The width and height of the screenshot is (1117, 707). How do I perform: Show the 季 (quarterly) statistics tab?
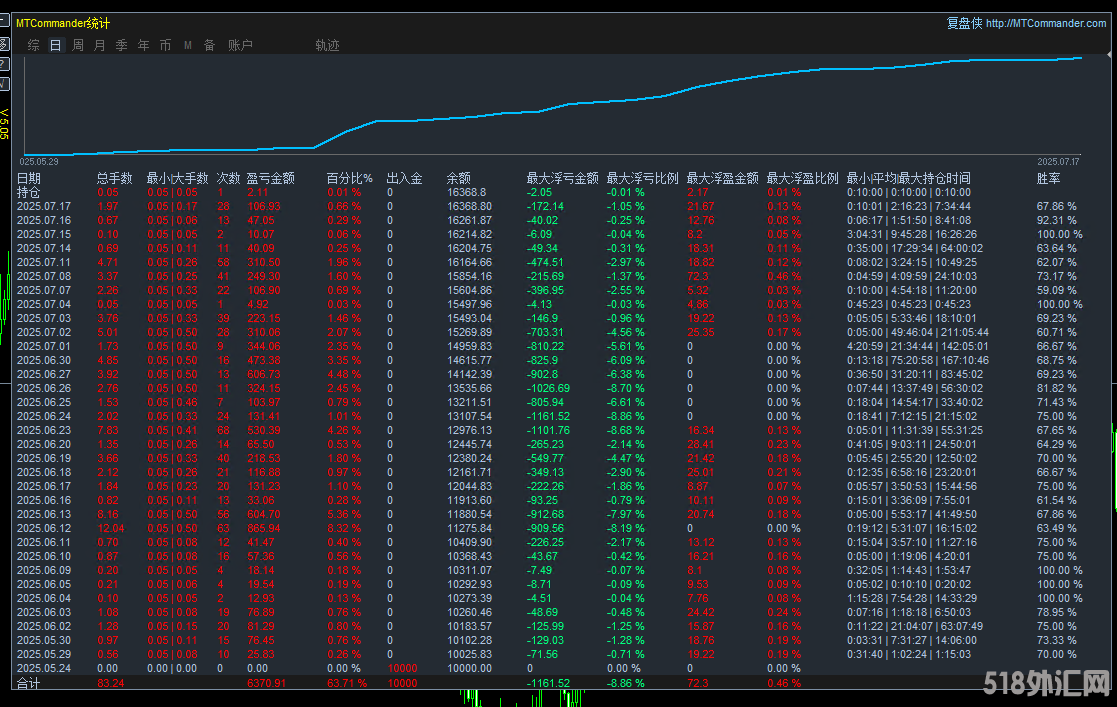tap(122, 45)
